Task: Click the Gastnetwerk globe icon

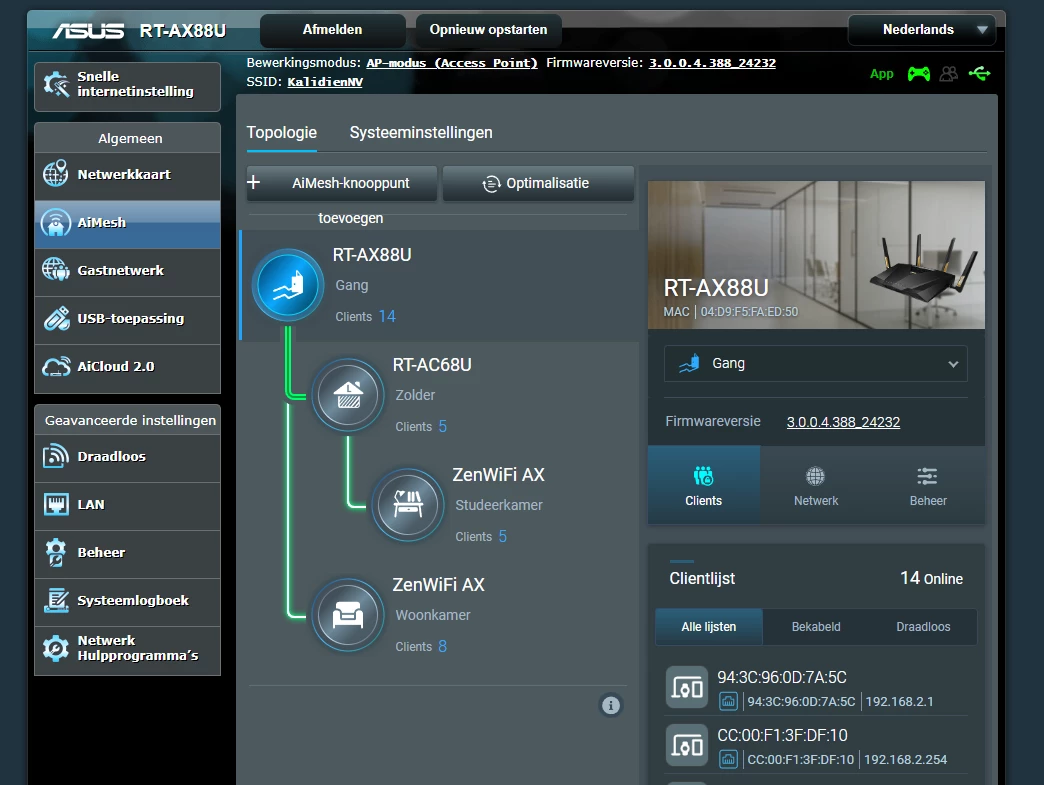Action: [x=56, y=270]
